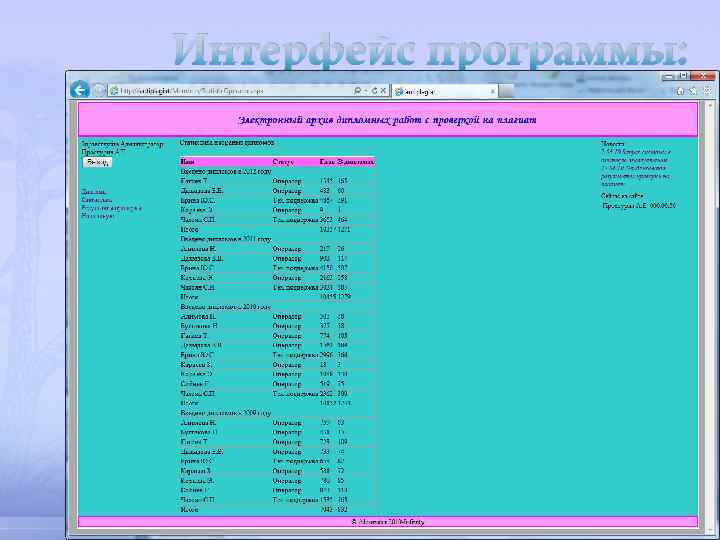Open the last link in left menu
The width and height of the screenshot is (720, 540).
coord(97,216)
